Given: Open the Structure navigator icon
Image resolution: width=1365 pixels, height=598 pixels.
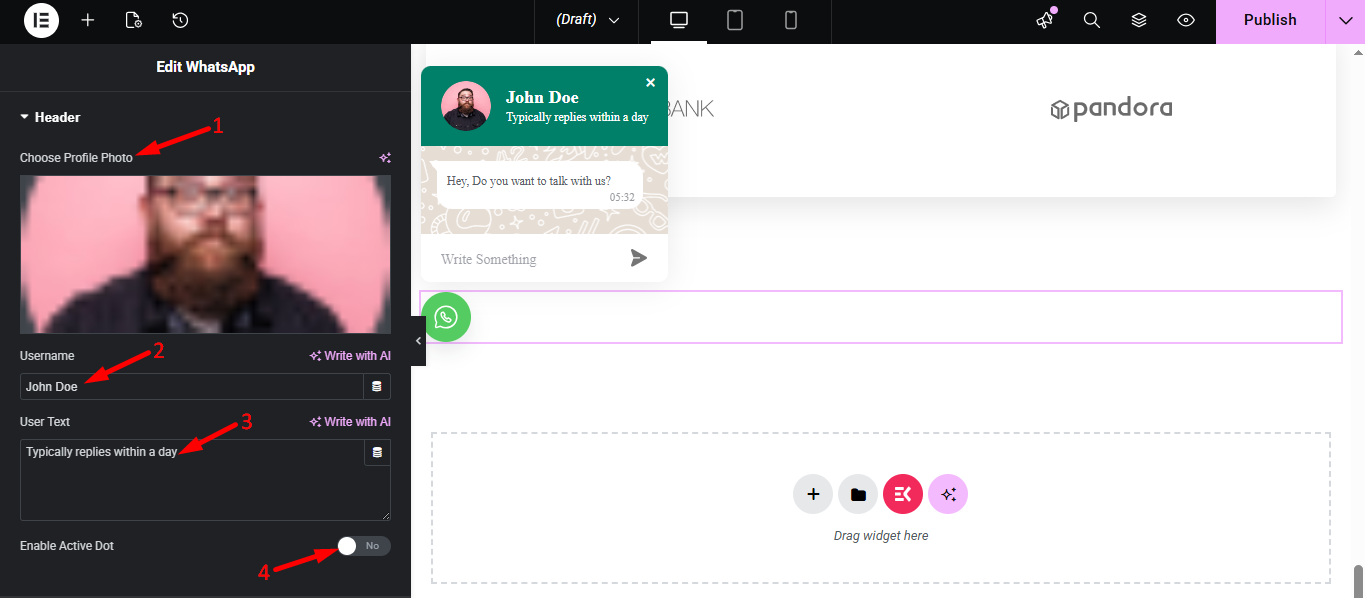Looking at the screenshot, I should point(1138,20).
